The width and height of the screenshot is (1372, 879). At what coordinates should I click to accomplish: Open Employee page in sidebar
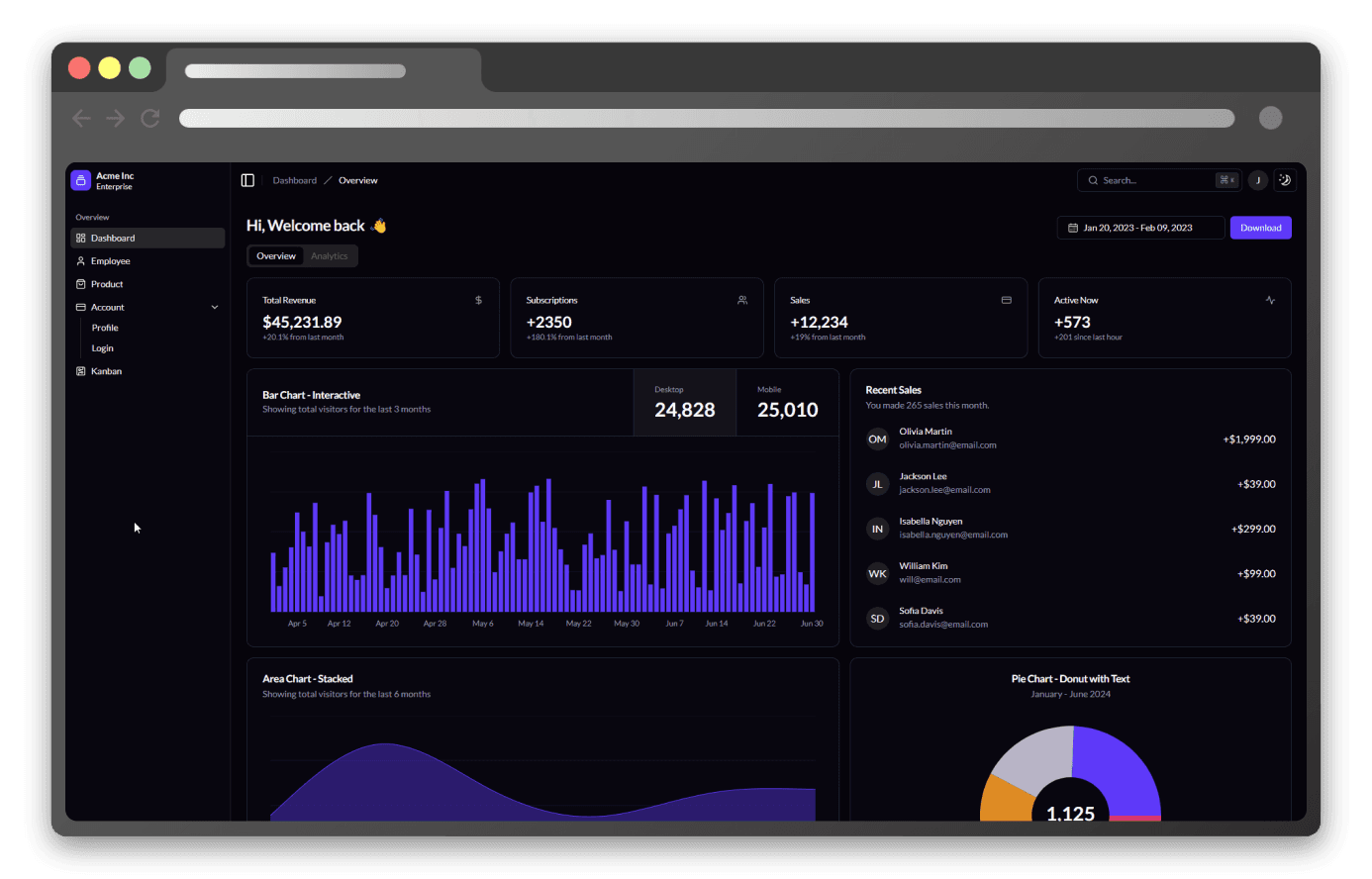click(110, 261)
